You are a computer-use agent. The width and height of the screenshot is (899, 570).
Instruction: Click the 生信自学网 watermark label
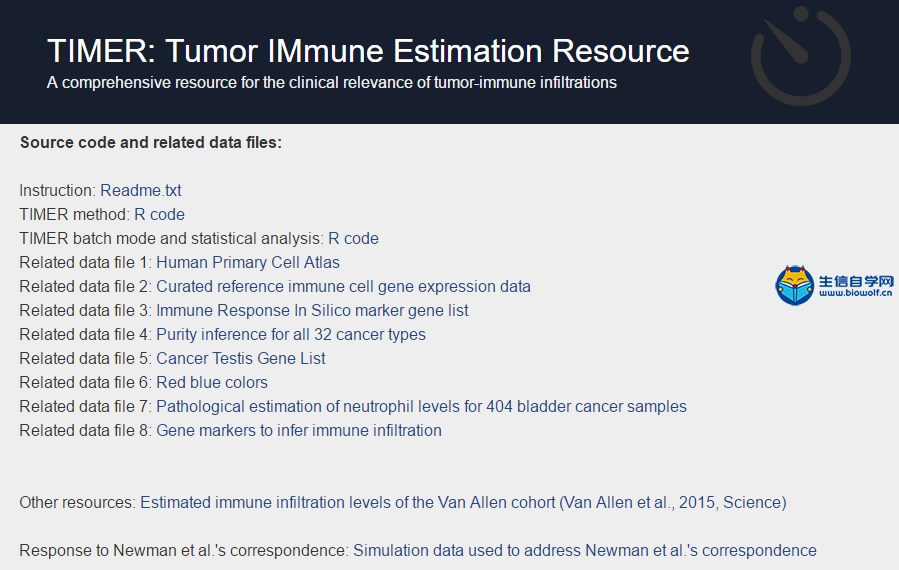tap(856, 281)
